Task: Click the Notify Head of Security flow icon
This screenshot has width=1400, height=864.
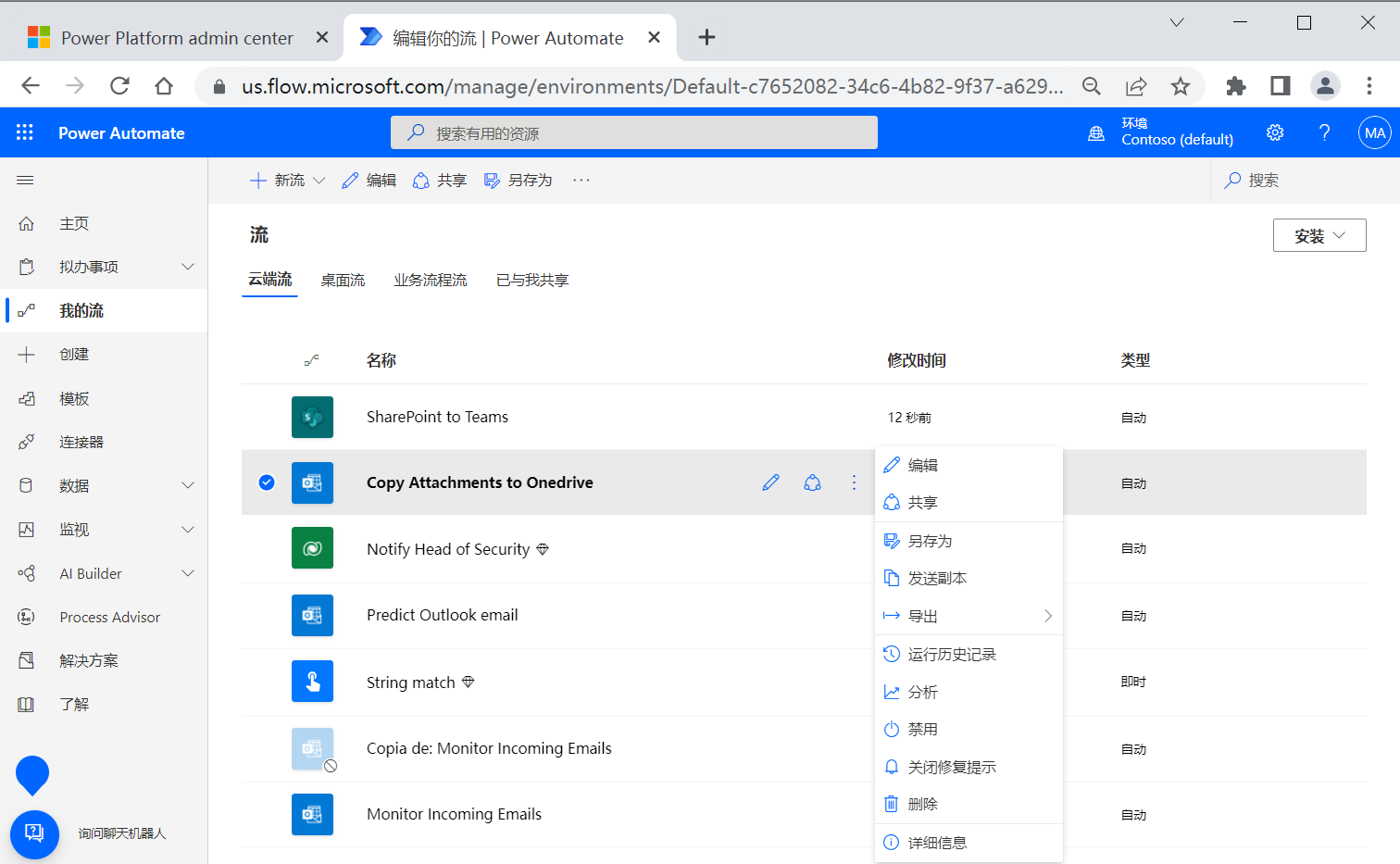Action: point(312,548)
